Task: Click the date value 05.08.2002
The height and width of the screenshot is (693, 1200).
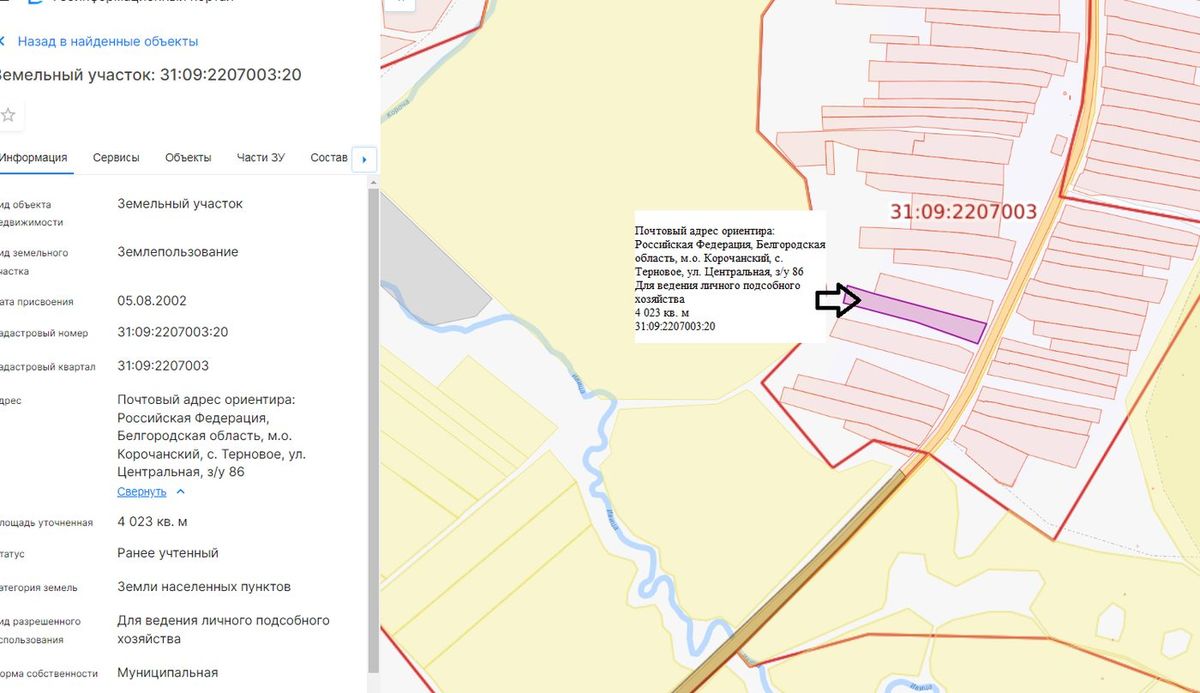Action: pyautogui.click(x=152, y=300)
